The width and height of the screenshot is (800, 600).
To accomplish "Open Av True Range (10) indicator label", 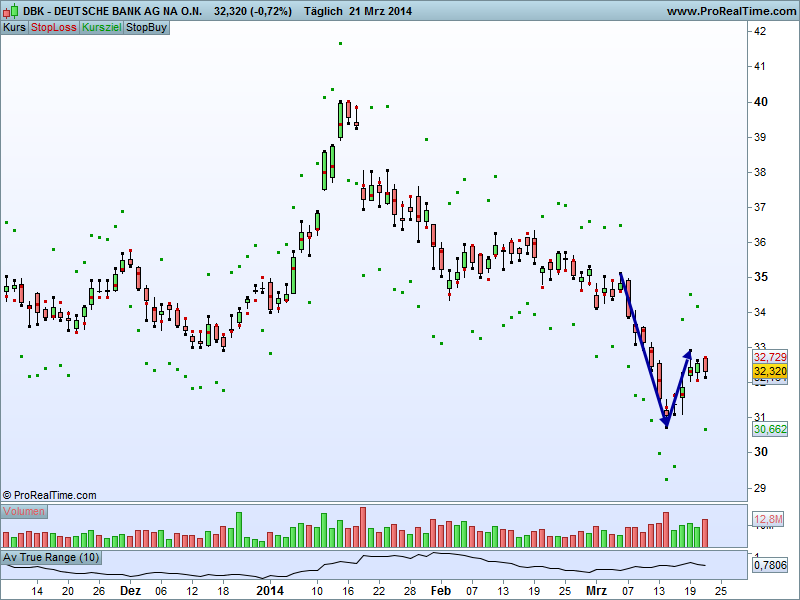I will 51,557.
